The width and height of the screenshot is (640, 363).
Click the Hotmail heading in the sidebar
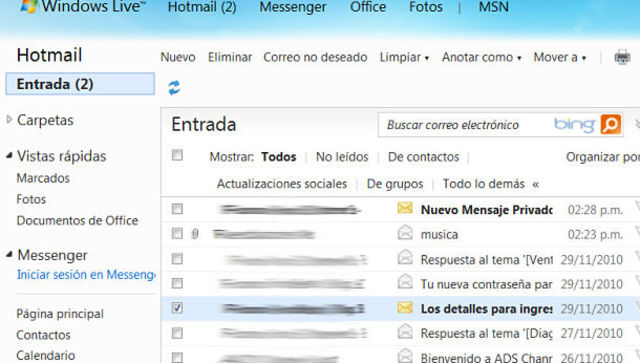click(49, 55)
